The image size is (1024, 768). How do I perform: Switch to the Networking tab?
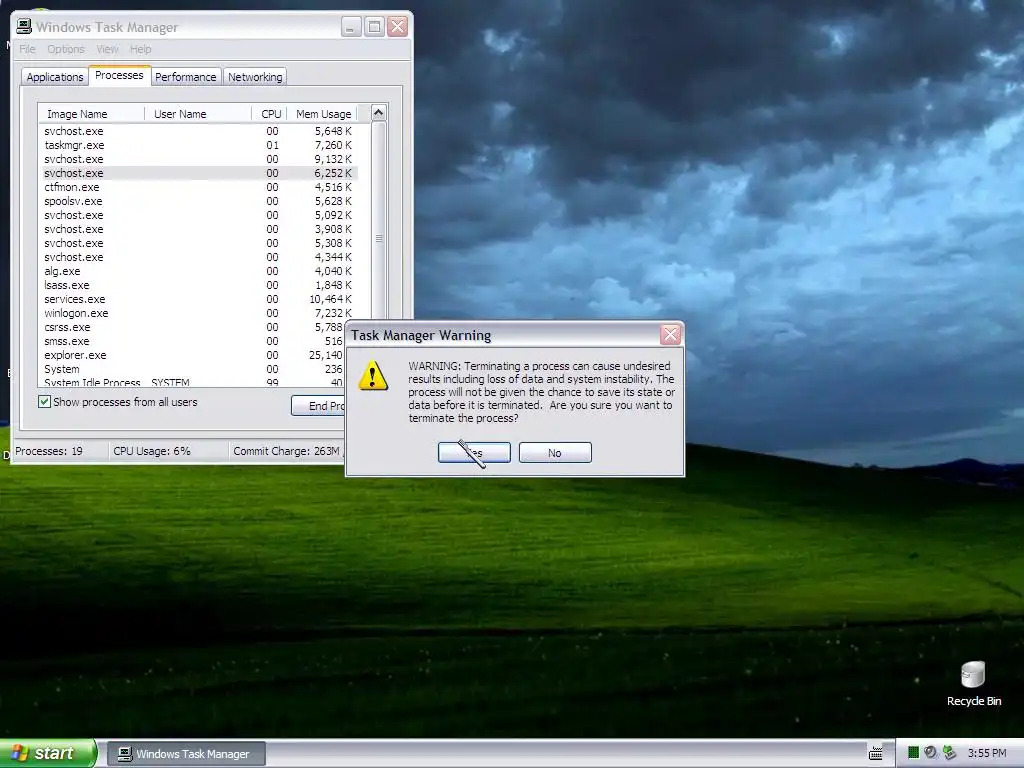(255, 77)
